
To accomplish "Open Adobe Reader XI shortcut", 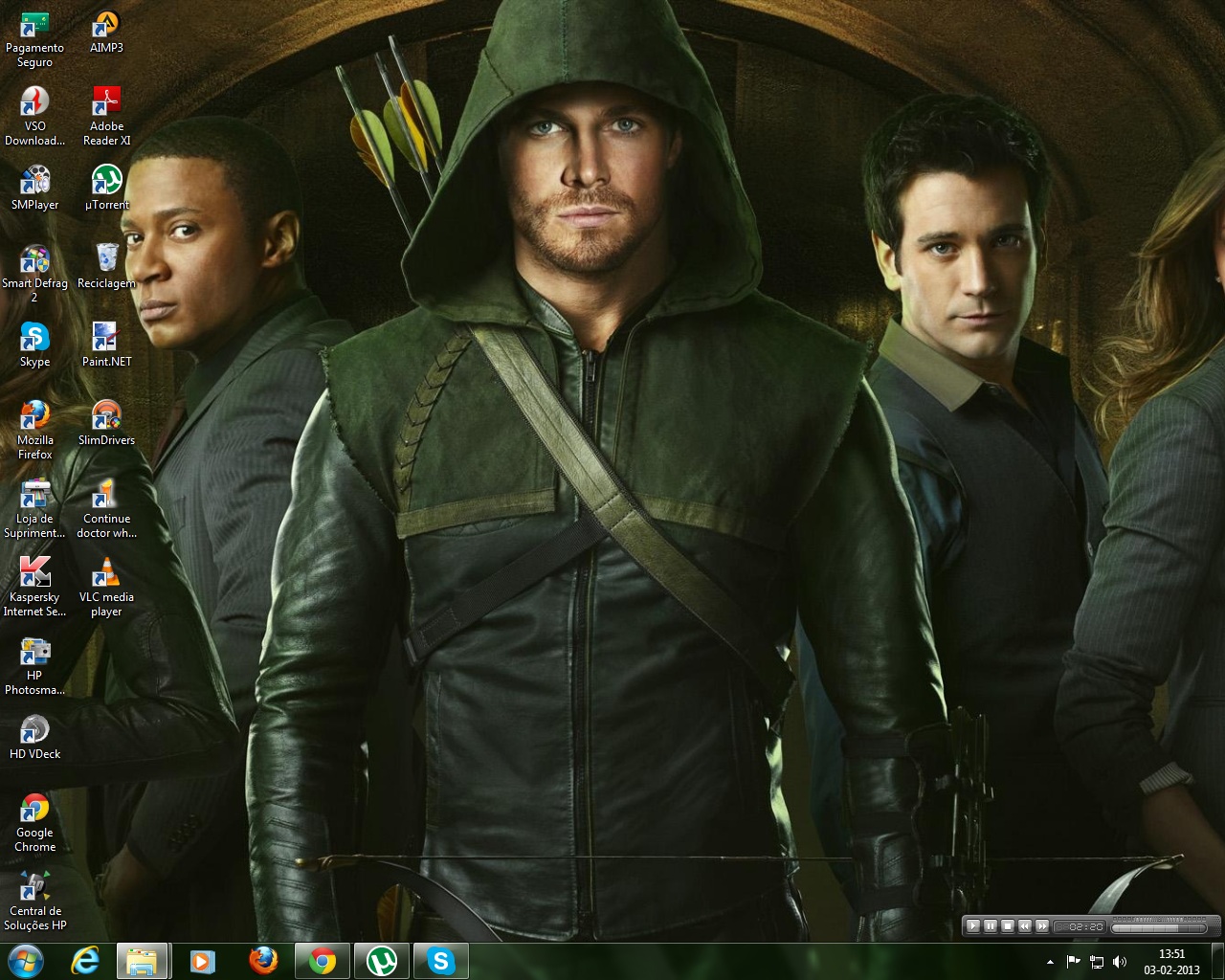I will pos(106,118).
